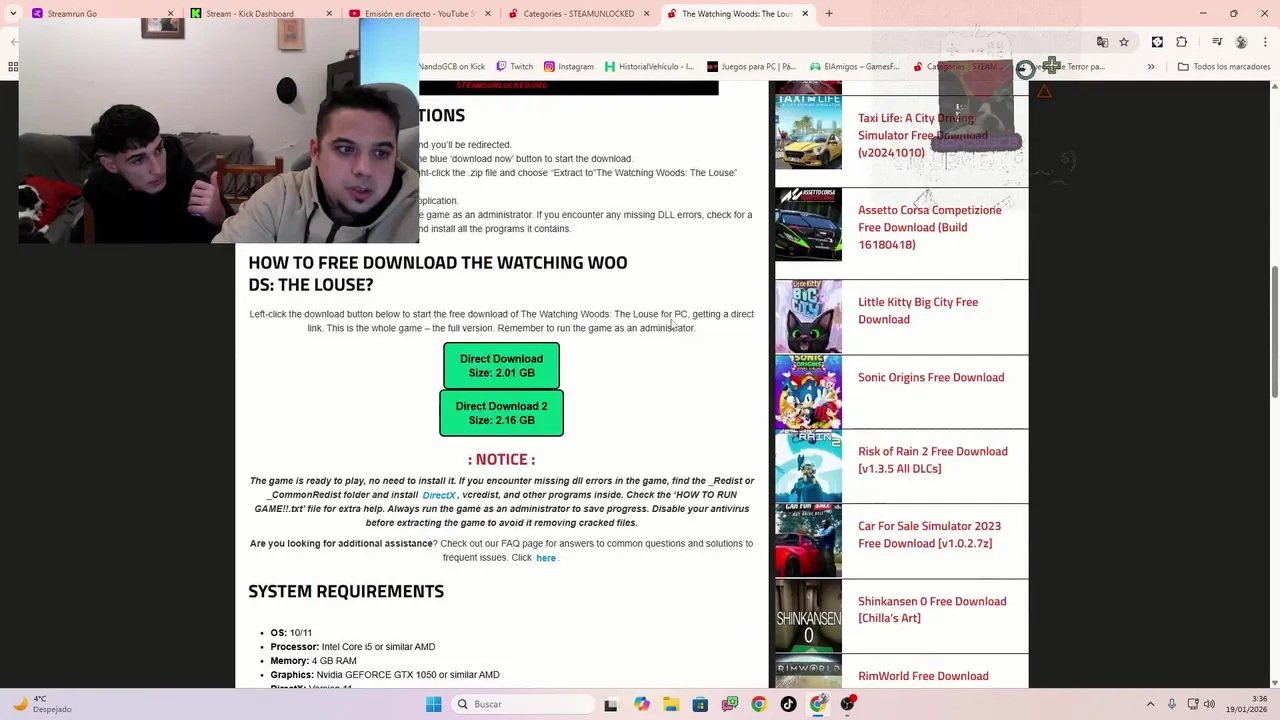Show hidden system tray icons chevron
This screenshot has height=720, width=1280.
pyautogui.click(x=1151, y=704)
